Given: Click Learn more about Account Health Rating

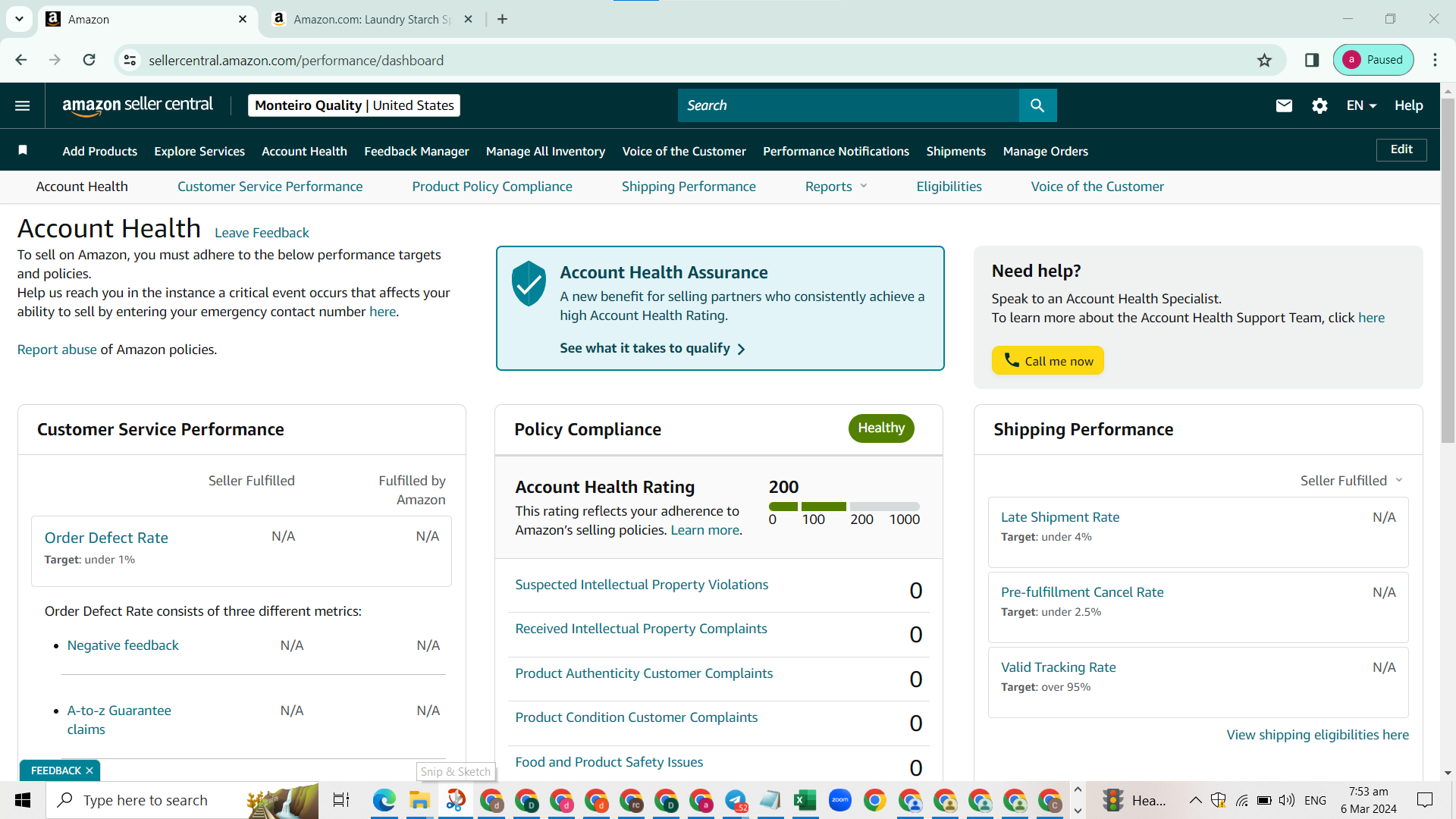Looking at the screenshot, I should [704, 530].
